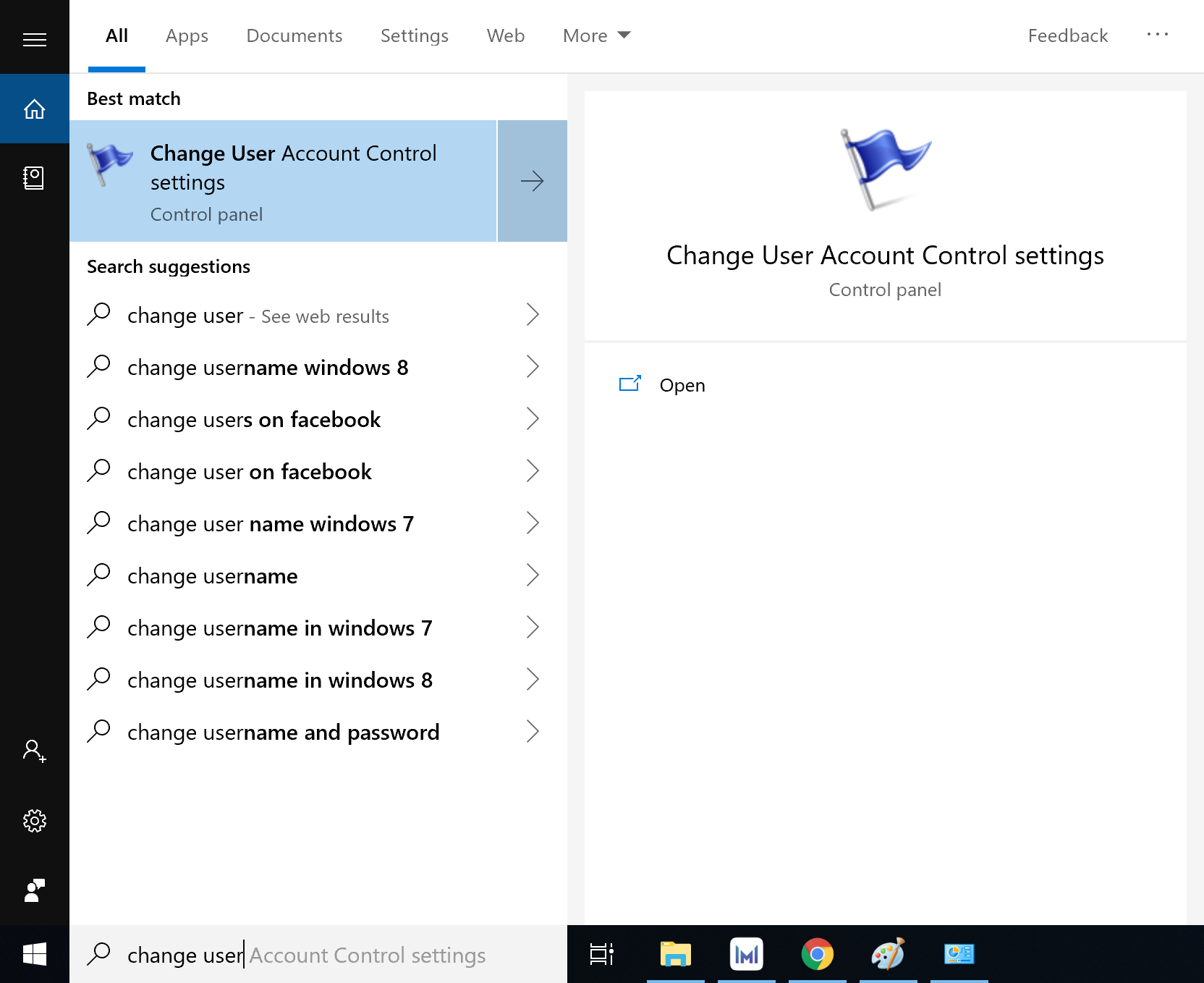Expand the More filter dropdown
This screenshot has height=983, width=1204.
(x=596, y=35)
